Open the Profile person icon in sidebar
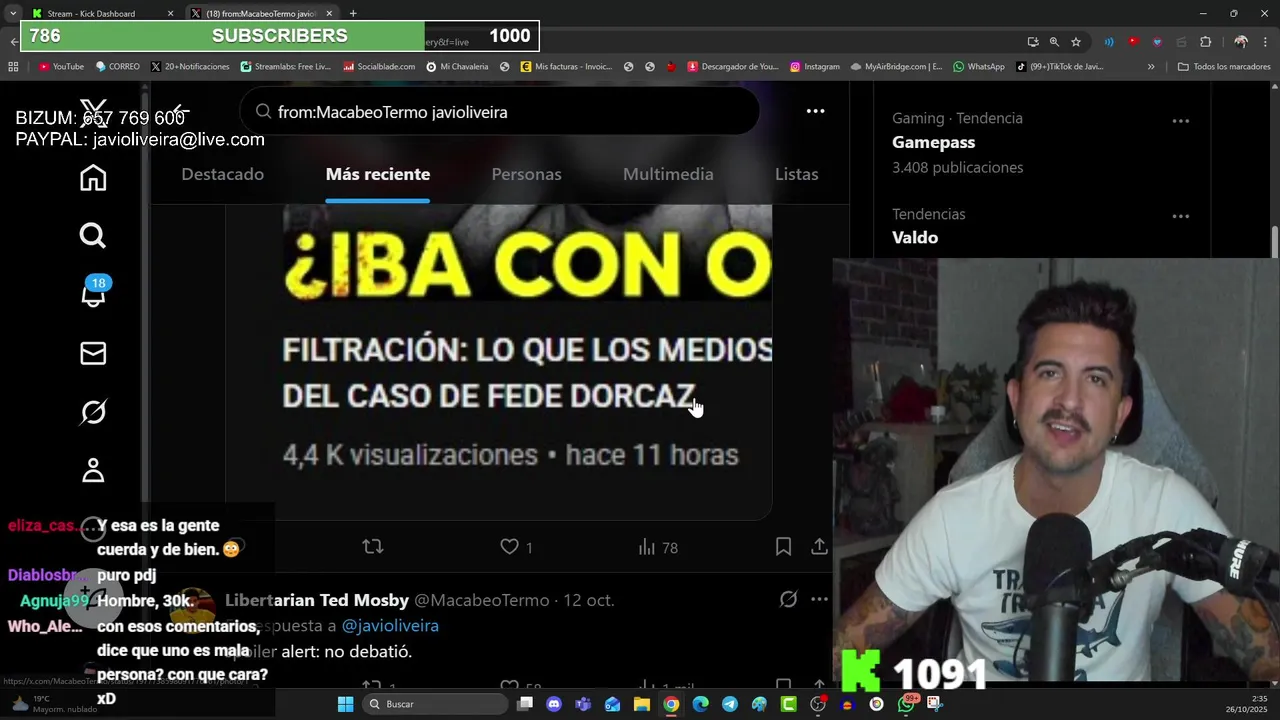Screen dimensions: 1280x720 point(93,470)
